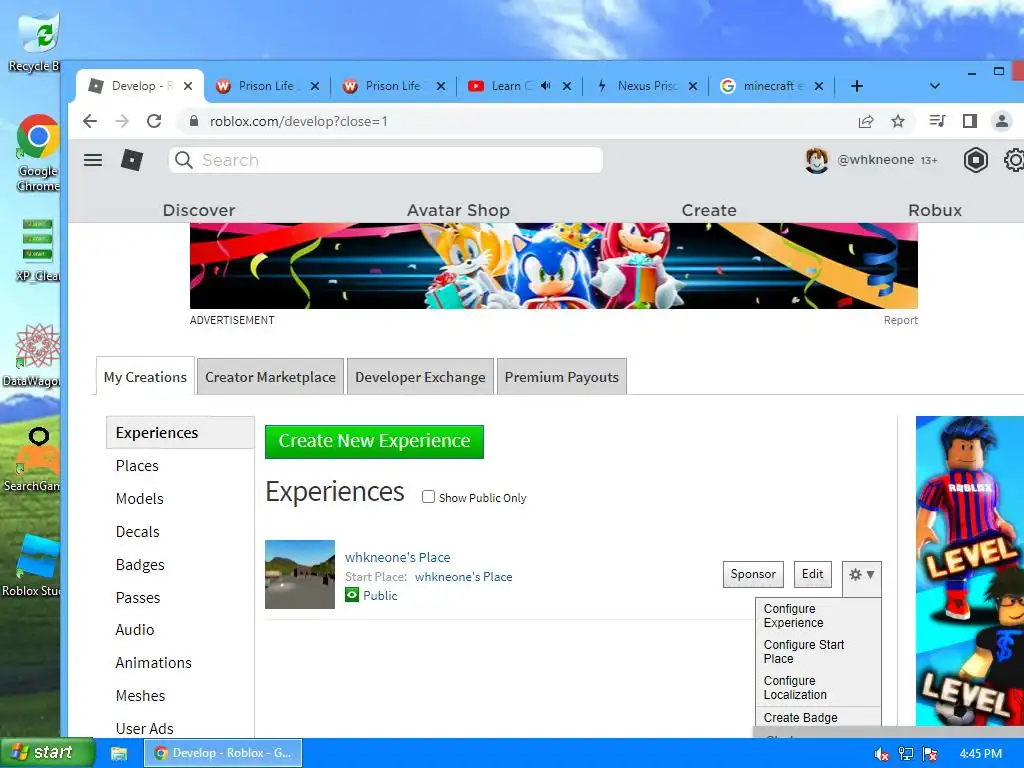Open the Chrome profile avatar icon
This screenshot has height=768, width=1024.
click(x=1001, y=121)
